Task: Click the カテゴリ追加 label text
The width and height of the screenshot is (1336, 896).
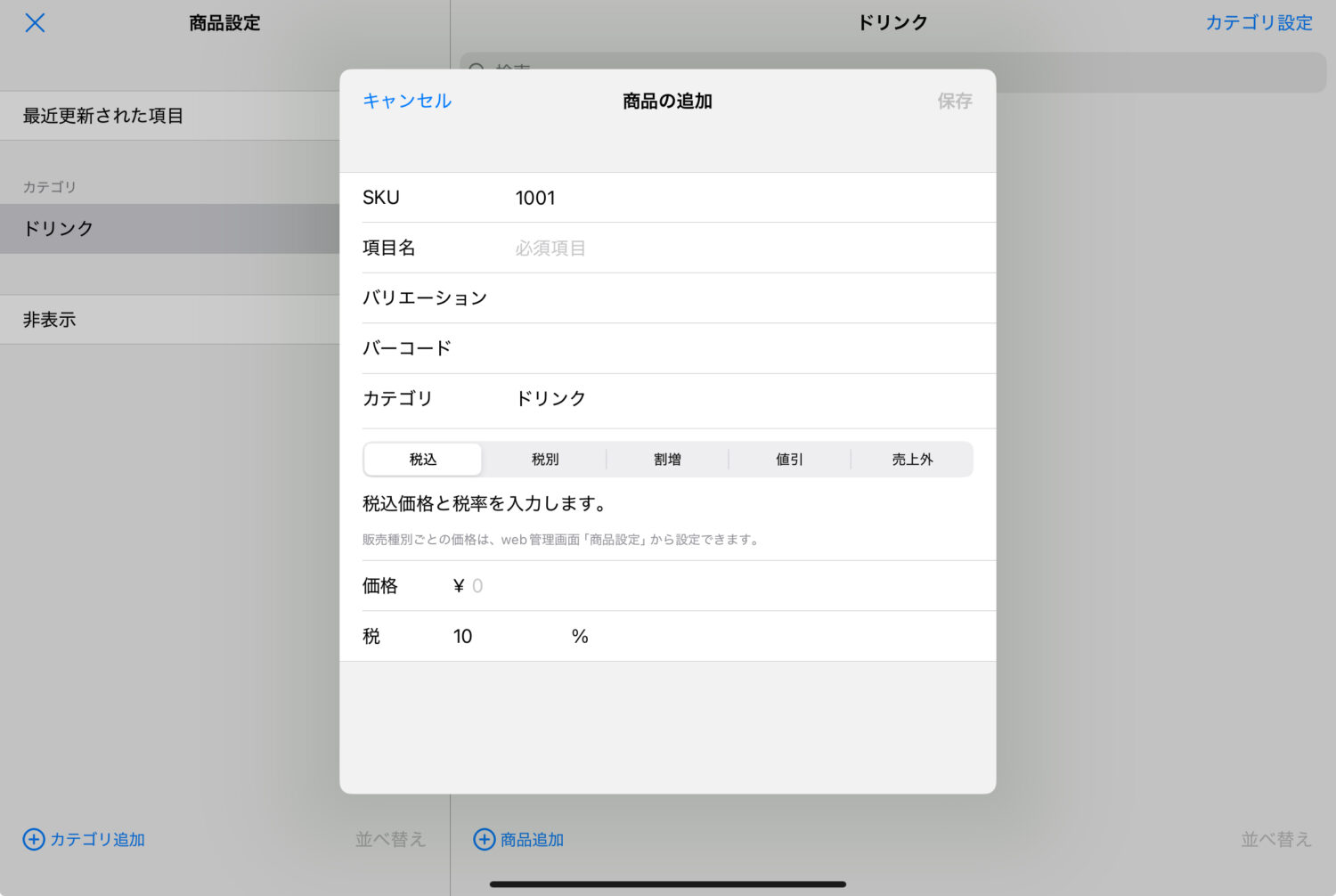Action: tap(97, 839)
